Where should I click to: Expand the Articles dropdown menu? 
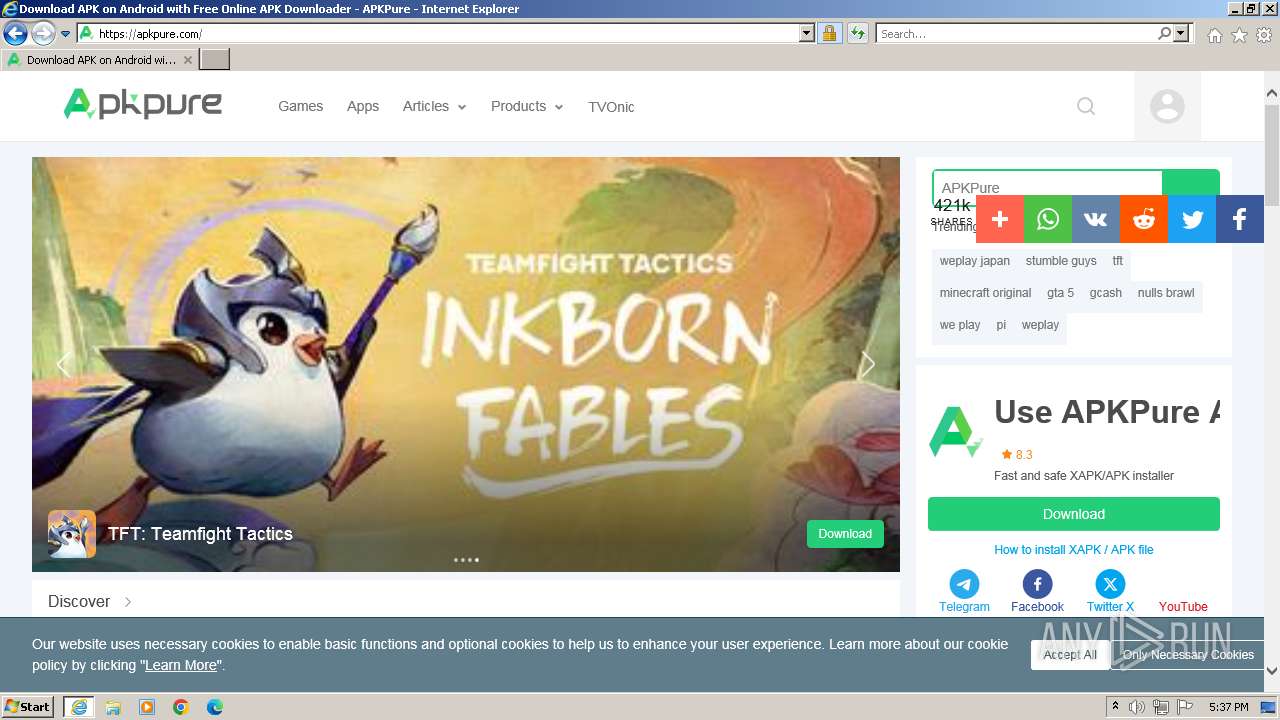click(x=434, y=106)
